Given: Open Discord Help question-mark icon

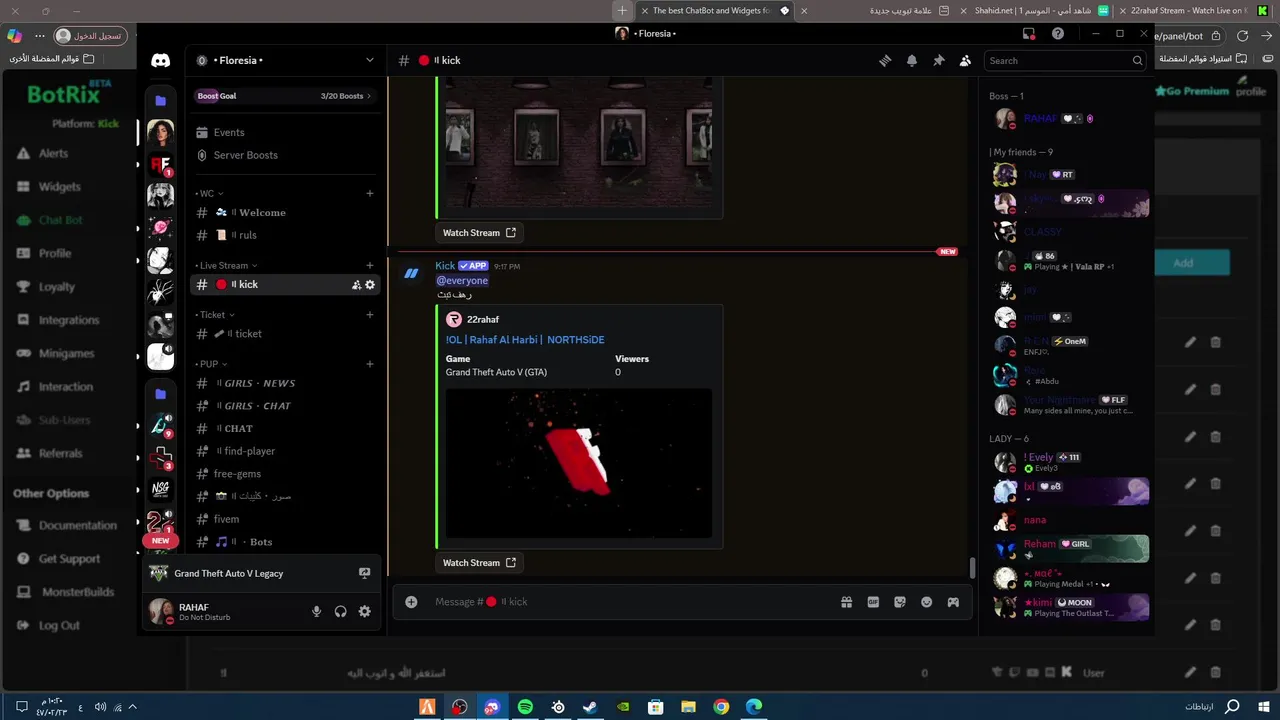Looking at the screenshot, I should click(1058, 33).
